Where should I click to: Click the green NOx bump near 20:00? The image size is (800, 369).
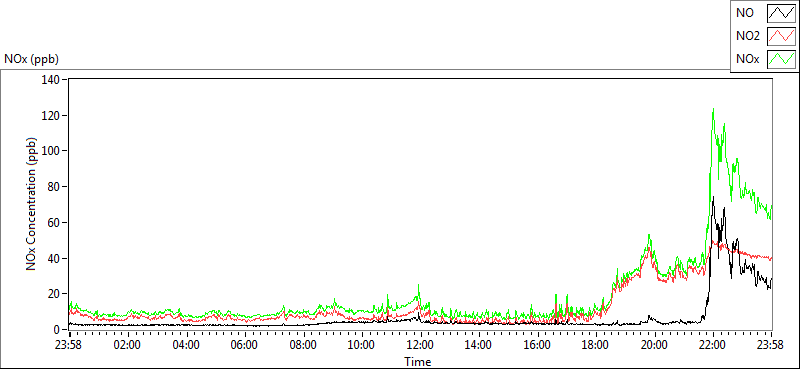[649, 235]
